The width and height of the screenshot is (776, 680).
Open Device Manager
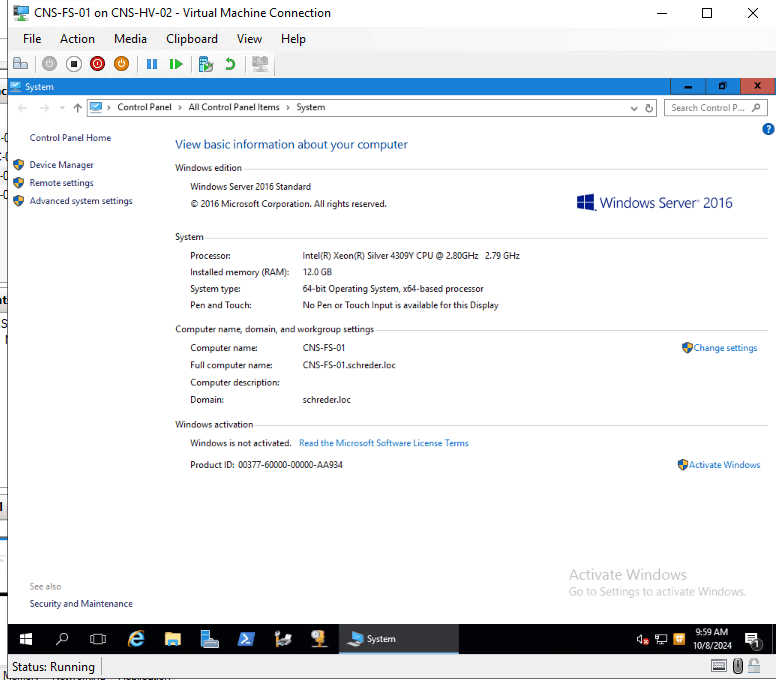click(x=61, y=165)
